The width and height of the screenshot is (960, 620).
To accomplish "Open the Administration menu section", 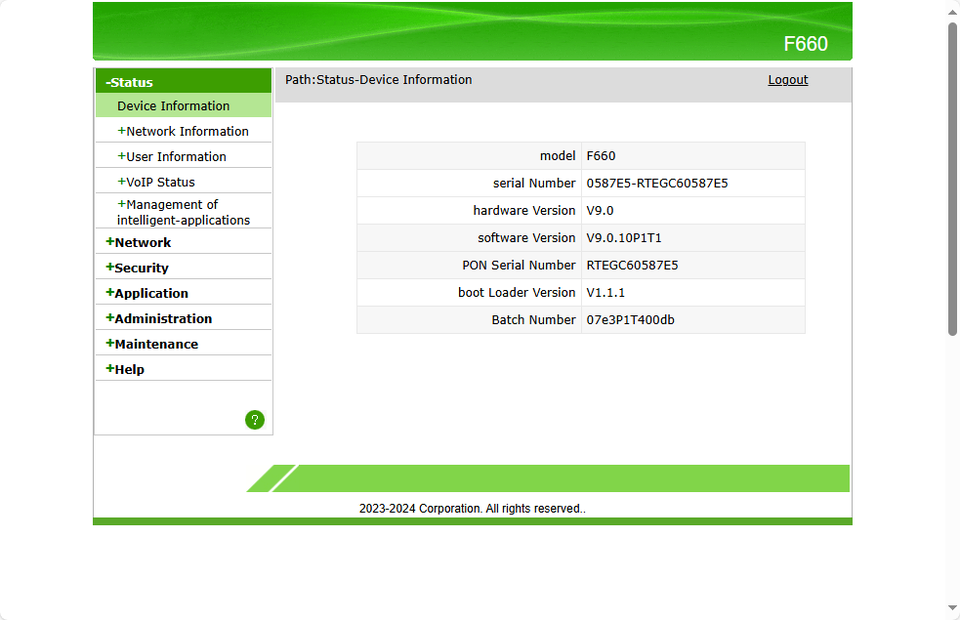I will point(162,319).
